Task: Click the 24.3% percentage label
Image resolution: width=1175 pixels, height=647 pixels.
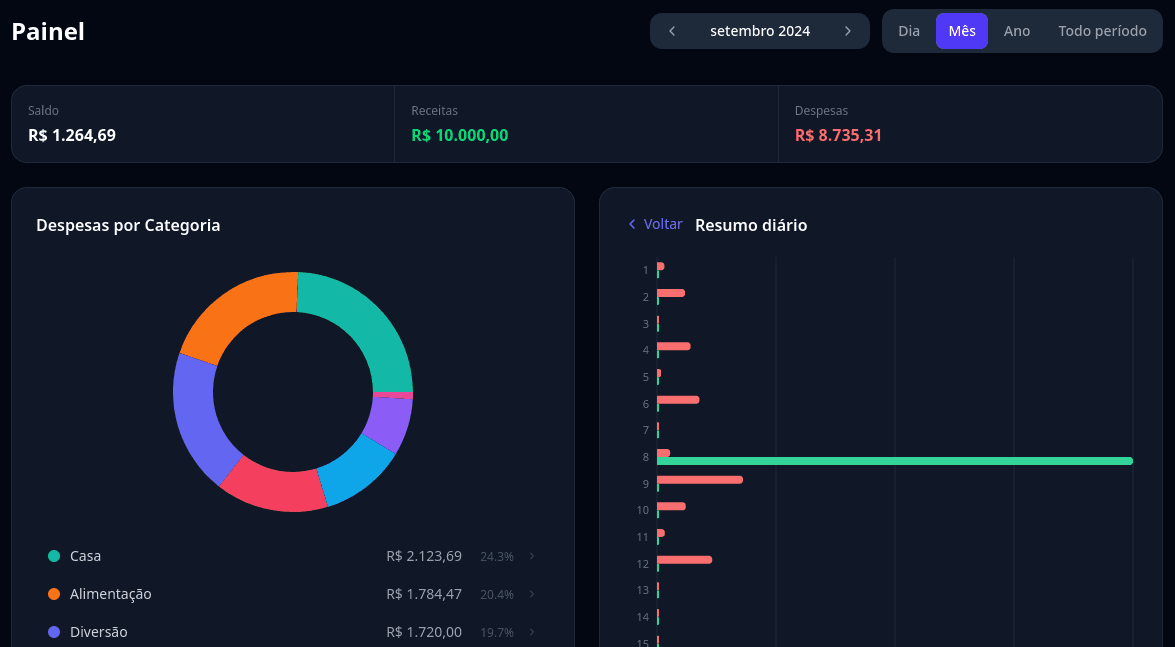Action: click(497, 556)
